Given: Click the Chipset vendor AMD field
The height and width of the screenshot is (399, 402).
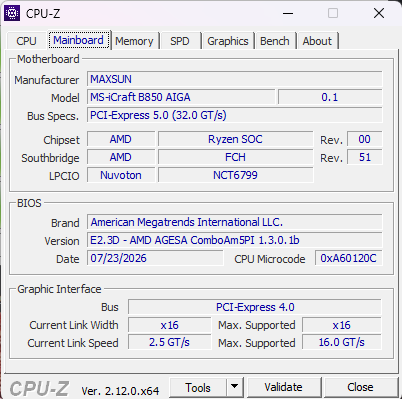Looking at the screenshot, I should pyautogui.click(x=121, y=139).
